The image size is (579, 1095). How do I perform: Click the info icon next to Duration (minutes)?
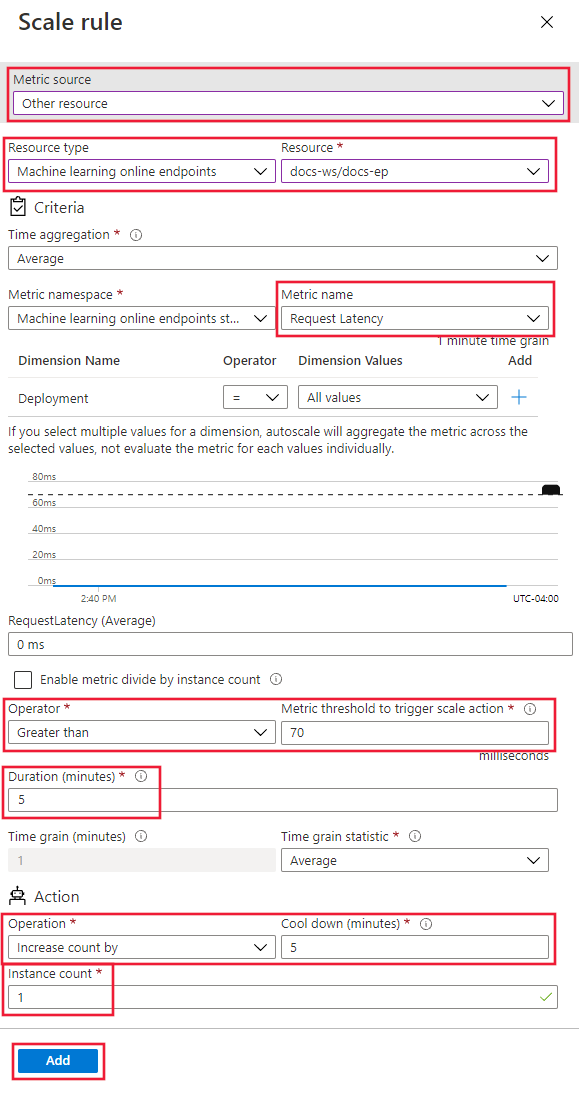141,777
